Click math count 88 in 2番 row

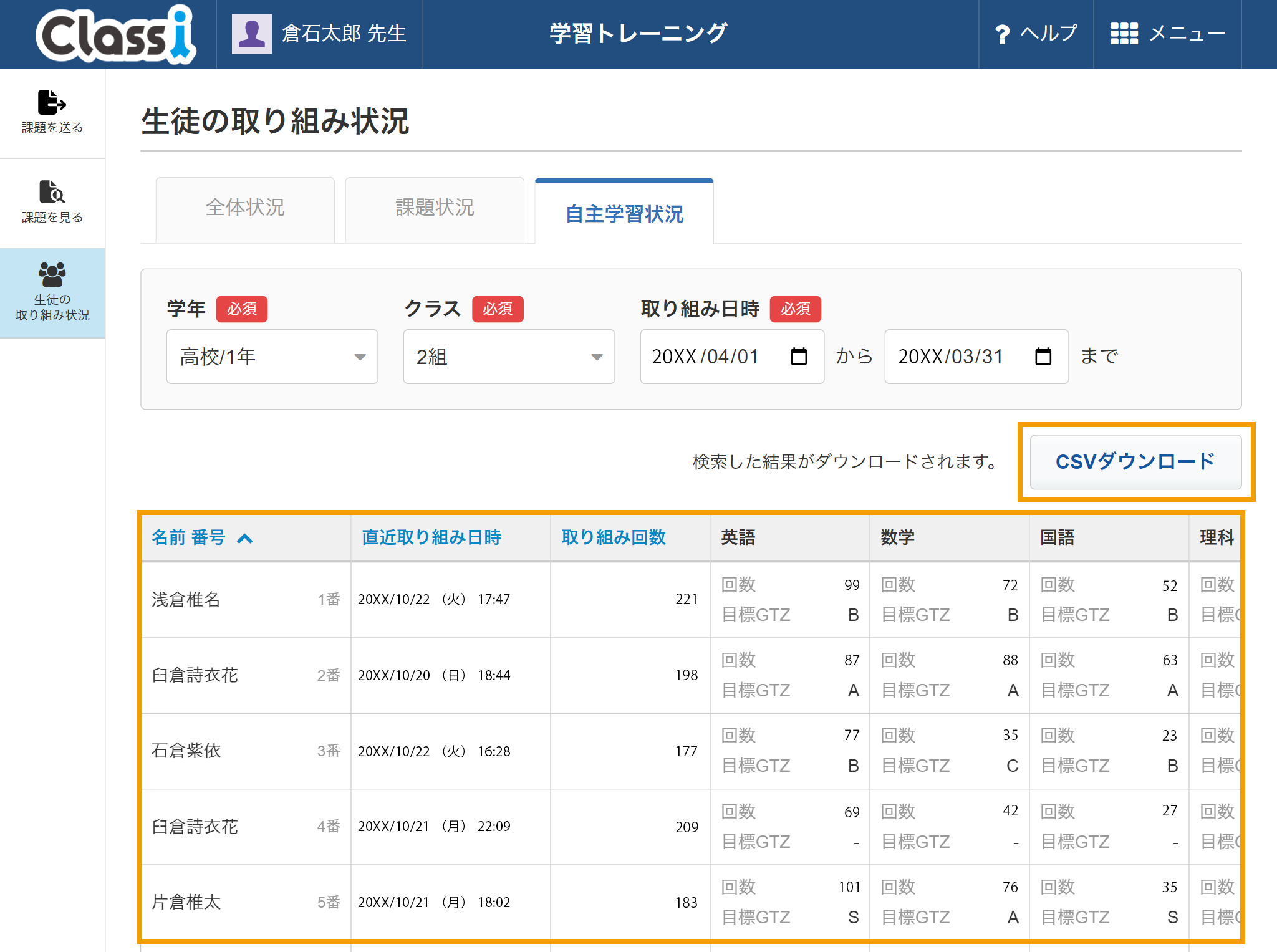click(x=1010, y=660)
